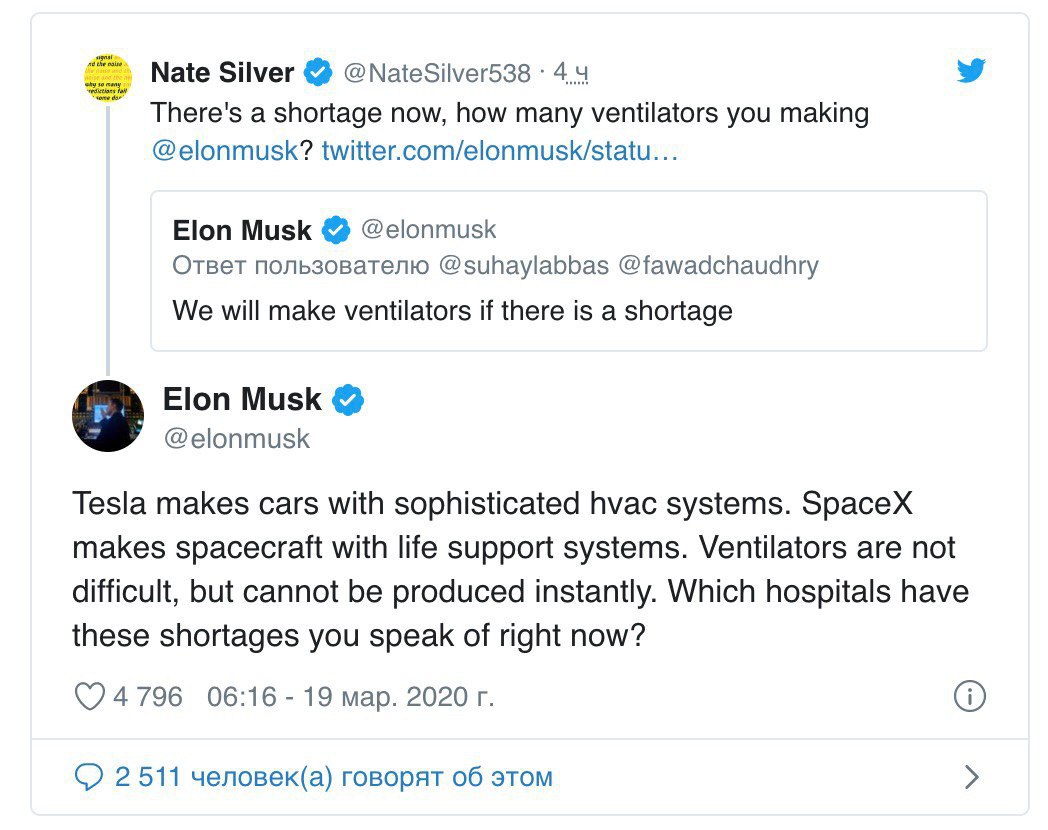This screenshot has width=1048, height=830.
Task: Click the speech bubble reply icon
Action: tap(88, 777)
